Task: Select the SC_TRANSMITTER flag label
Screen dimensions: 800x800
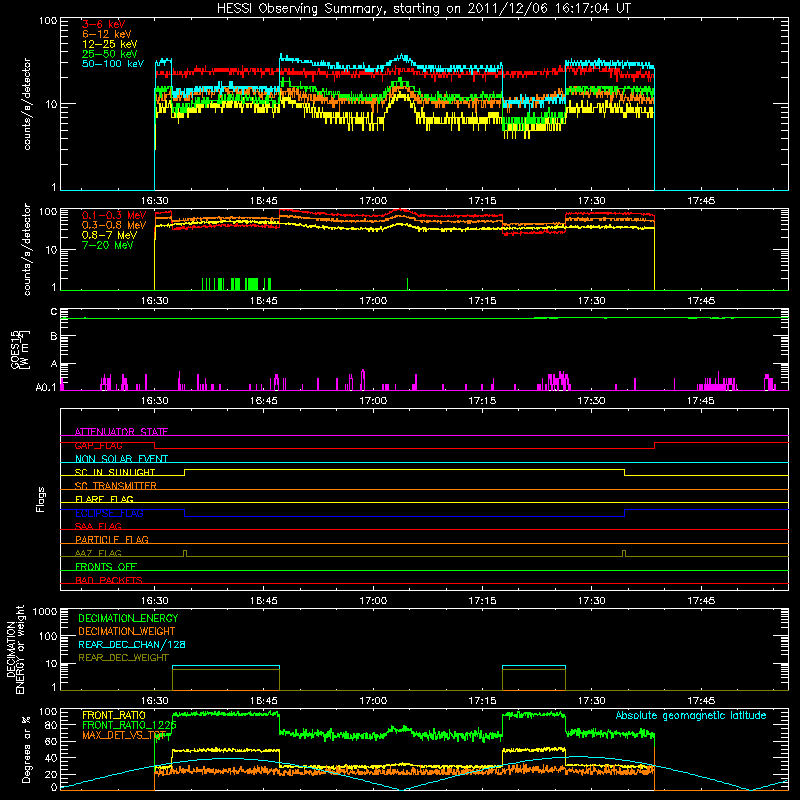Action: (x=116, y=485)
